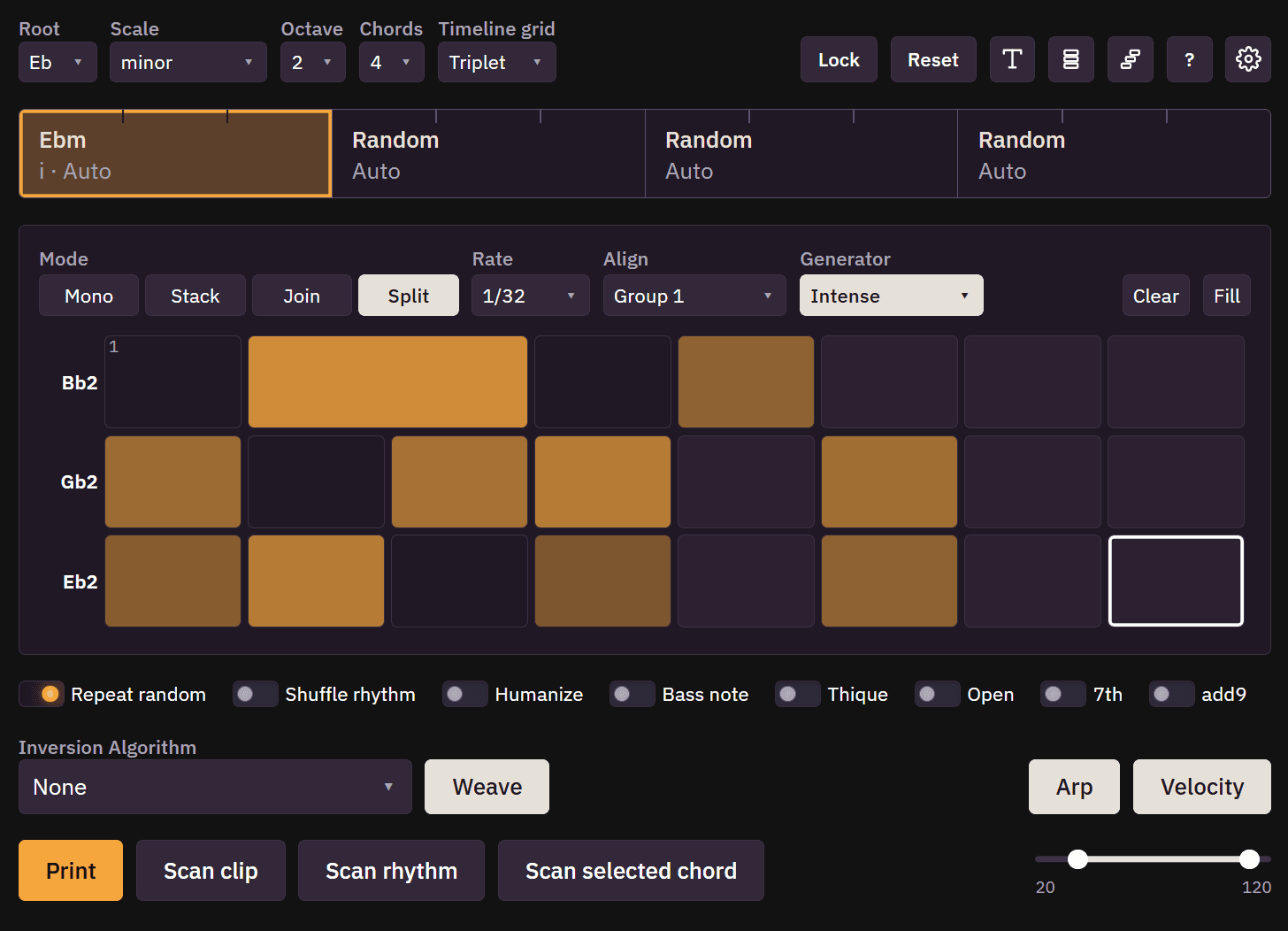Select Mono mode
1288x931 pixels.
(x=88, y=296)
